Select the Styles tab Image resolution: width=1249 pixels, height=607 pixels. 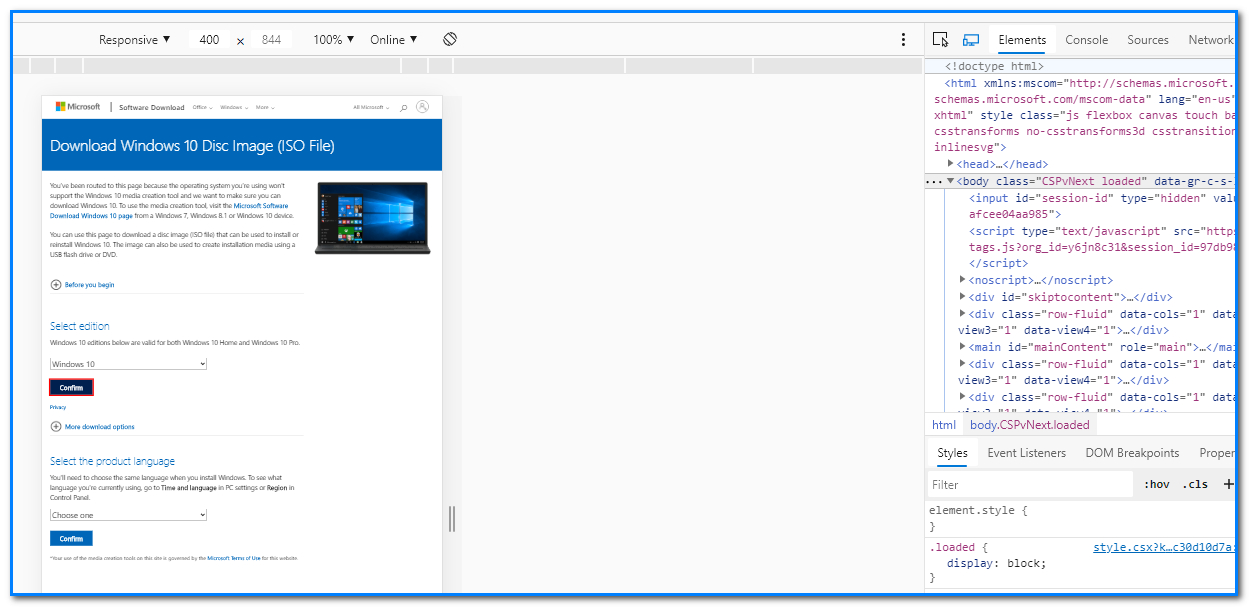coord(952,453)
